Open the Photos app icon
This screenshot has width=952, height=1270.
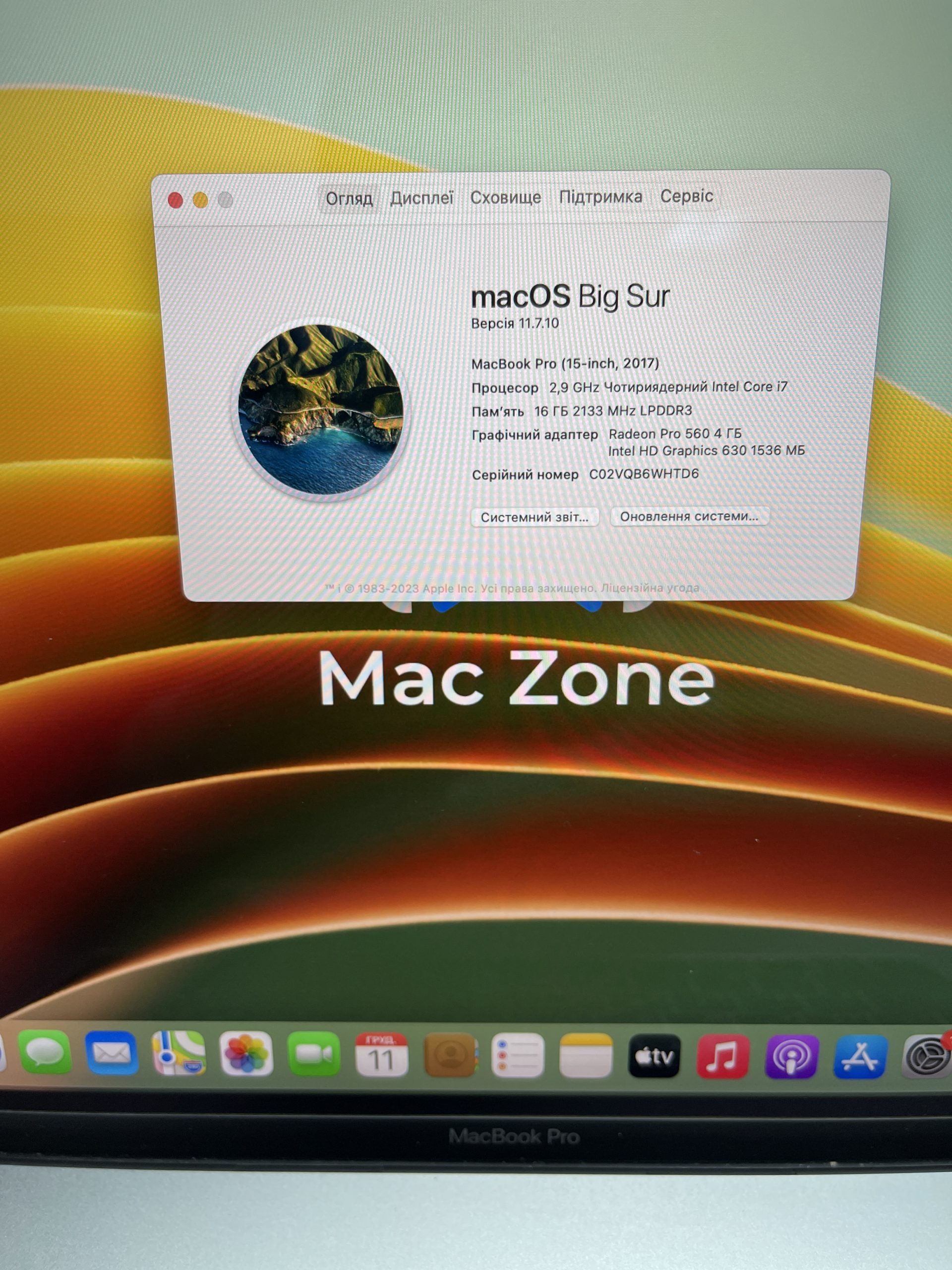[x=247, y=1054]
